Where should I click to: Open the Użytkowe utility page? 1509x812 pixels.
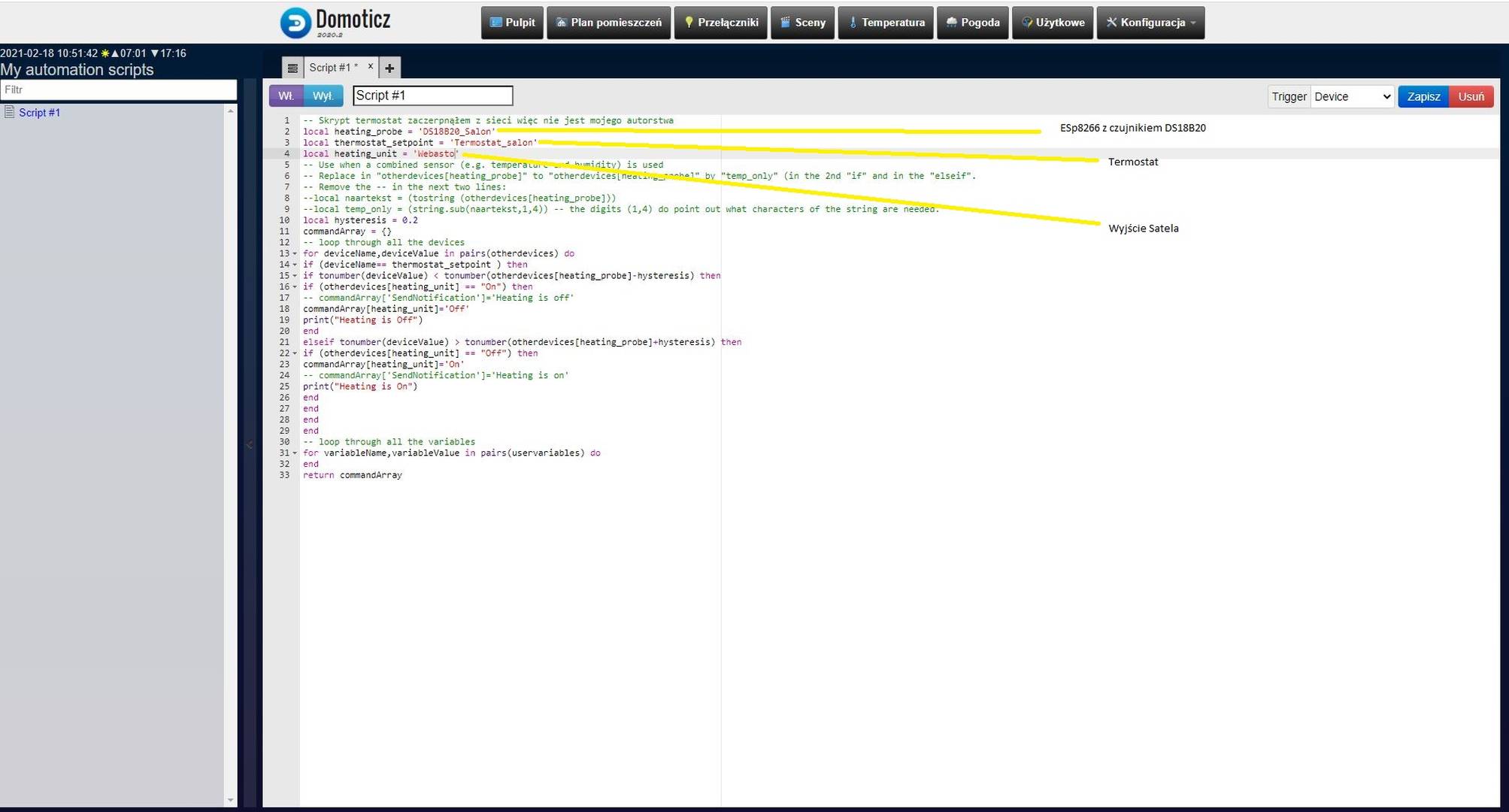(1053, 23)
